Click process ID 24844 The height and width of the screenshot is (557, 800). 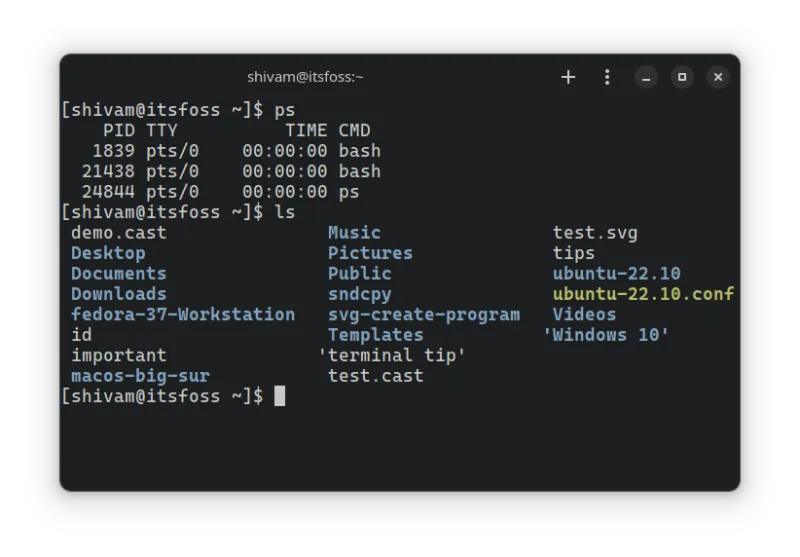pos(108,192)
